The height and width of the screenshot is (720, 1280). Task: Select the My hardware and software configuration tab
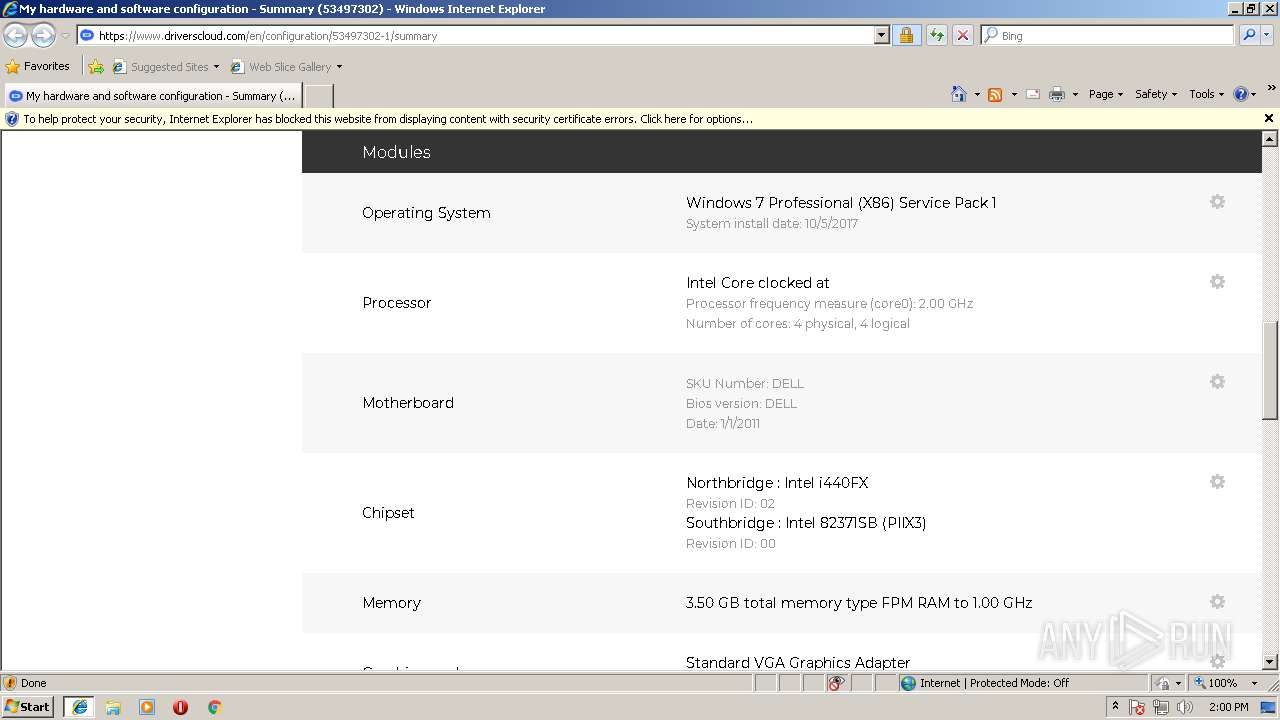pyautogui.click(x=153, y=96)
